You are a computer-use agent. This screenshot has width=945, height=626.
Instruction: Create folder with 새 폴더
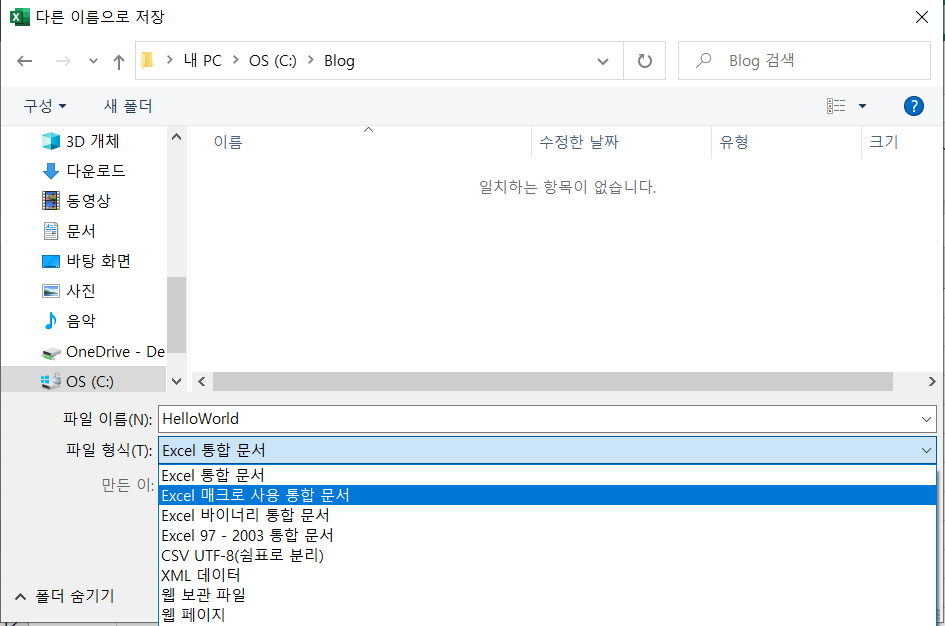click(128, 106)
